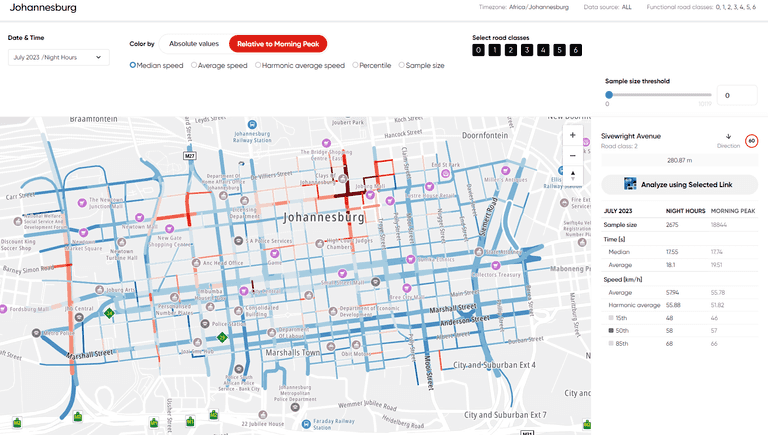Select Harmonic average speed radio option
The width and height of the screenshot is (768, 435).
[x=258, y=65]
